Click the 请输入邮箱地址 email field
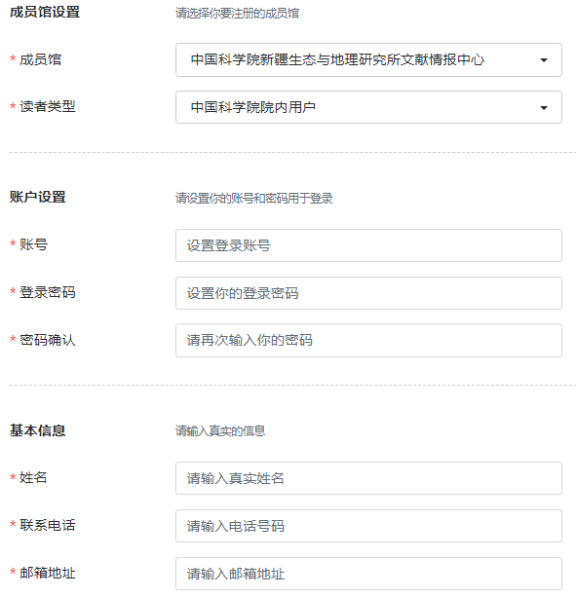Image resolution: width=576 pixels, height=598 pixels. click(x=368, y=574)
